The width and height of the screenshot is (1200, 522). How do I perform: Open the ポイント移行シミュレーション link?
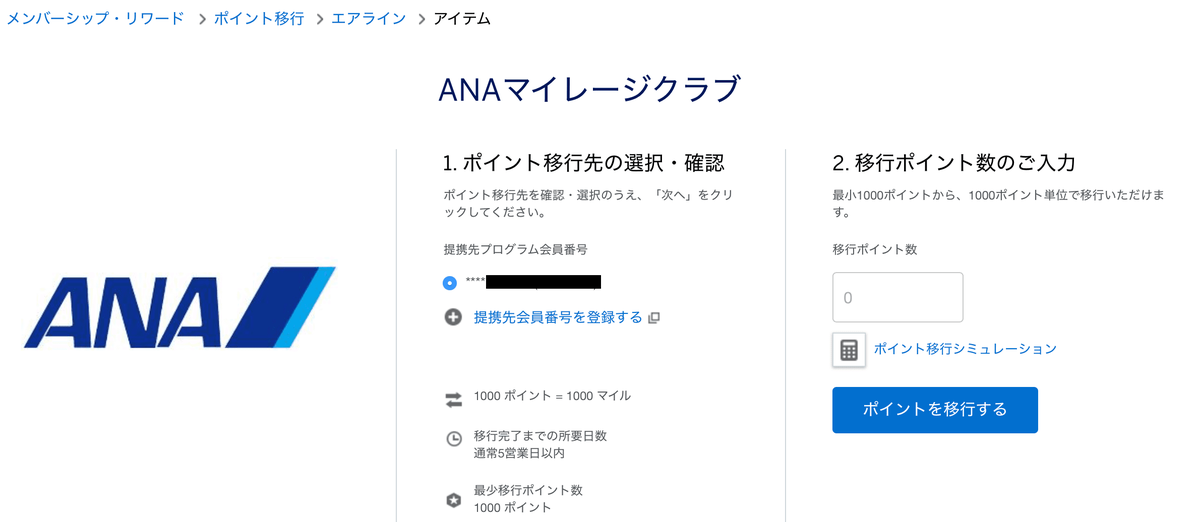click(965, 349)
